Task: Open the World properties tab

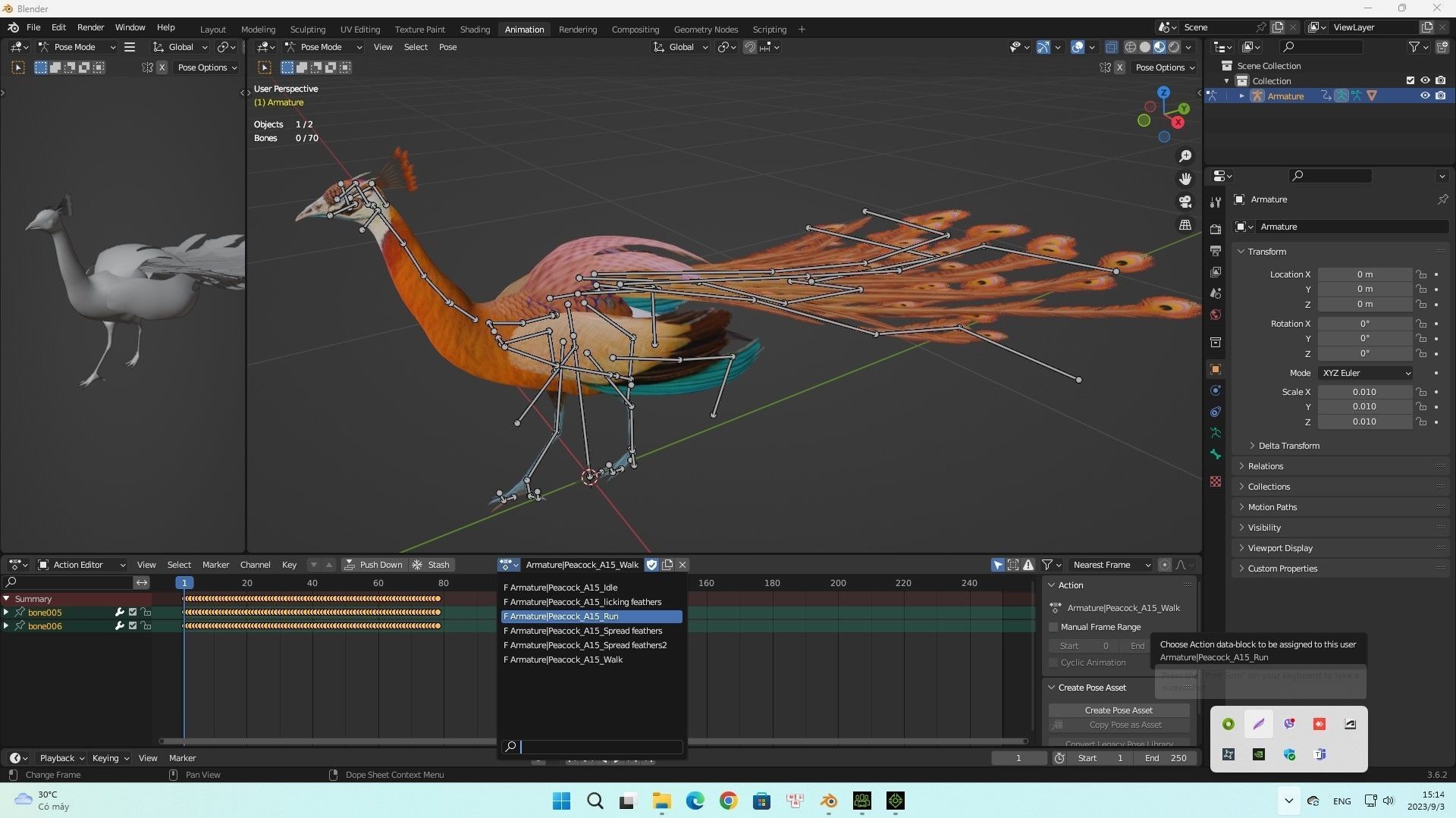Action: 1216,314
